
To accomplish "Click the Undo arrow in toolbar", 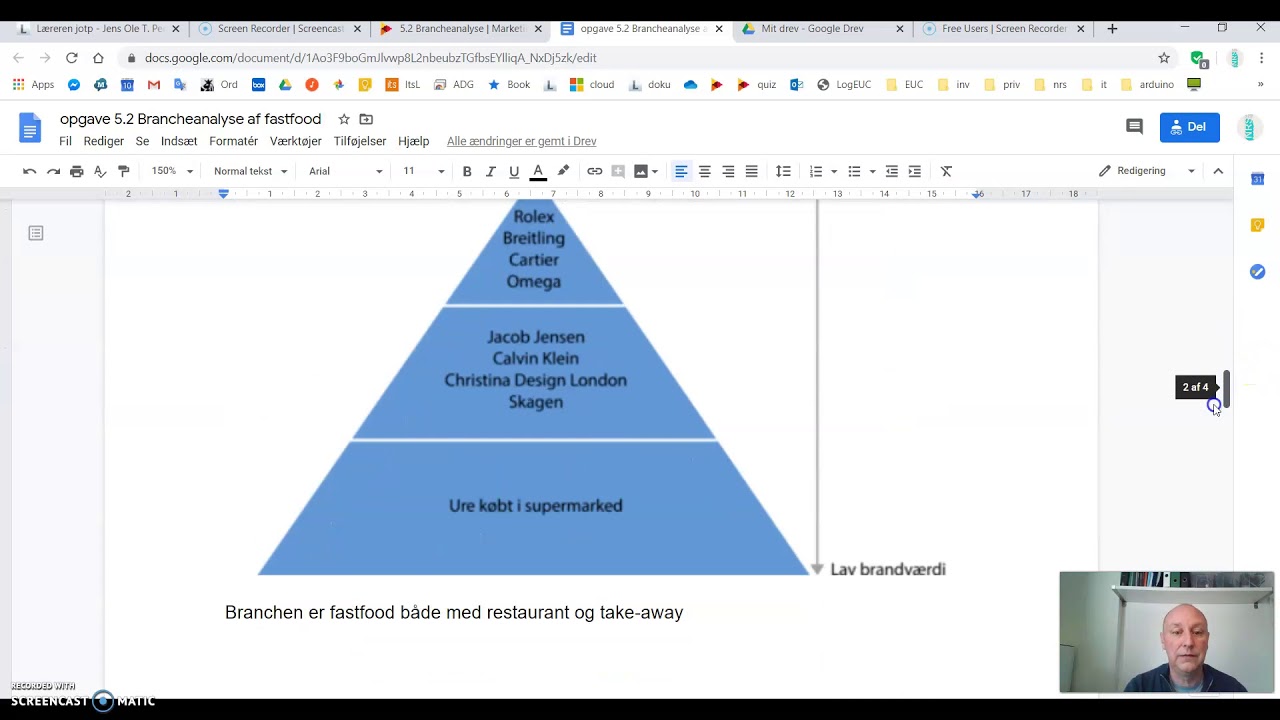I will point(30,171).
